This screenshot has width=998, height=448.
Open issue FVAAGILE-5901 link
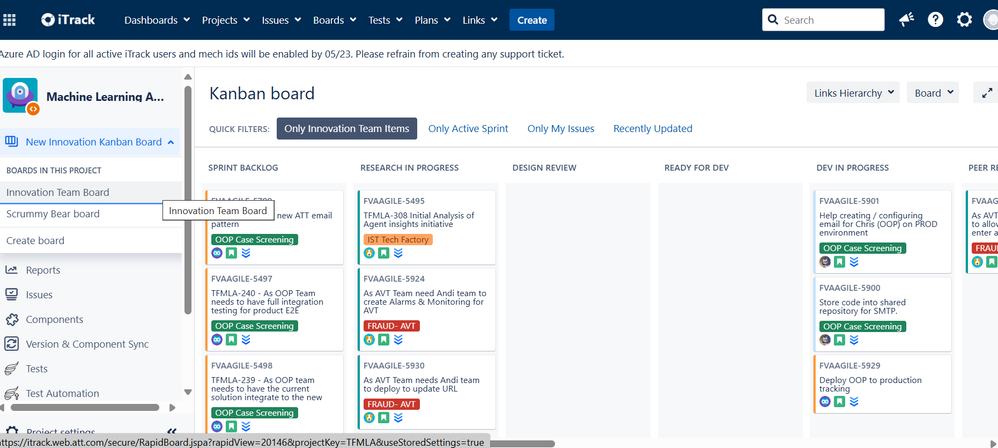coord(850,201)
